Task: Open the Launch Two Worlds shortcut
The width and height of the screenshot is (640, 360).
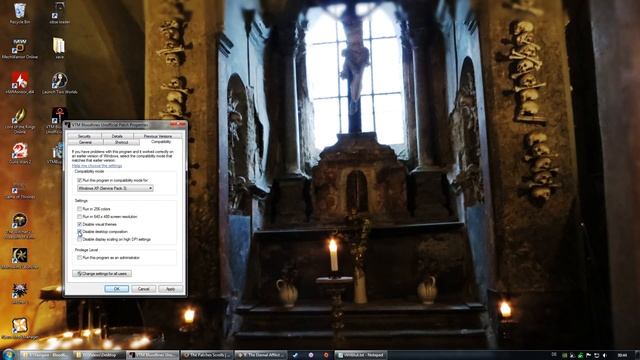Action: [60, 83]
